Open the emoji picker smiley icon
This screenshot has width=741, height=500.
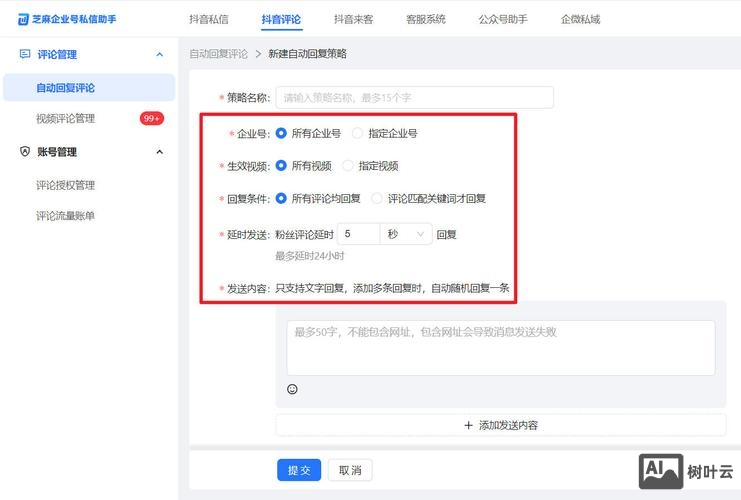[292, 389]
